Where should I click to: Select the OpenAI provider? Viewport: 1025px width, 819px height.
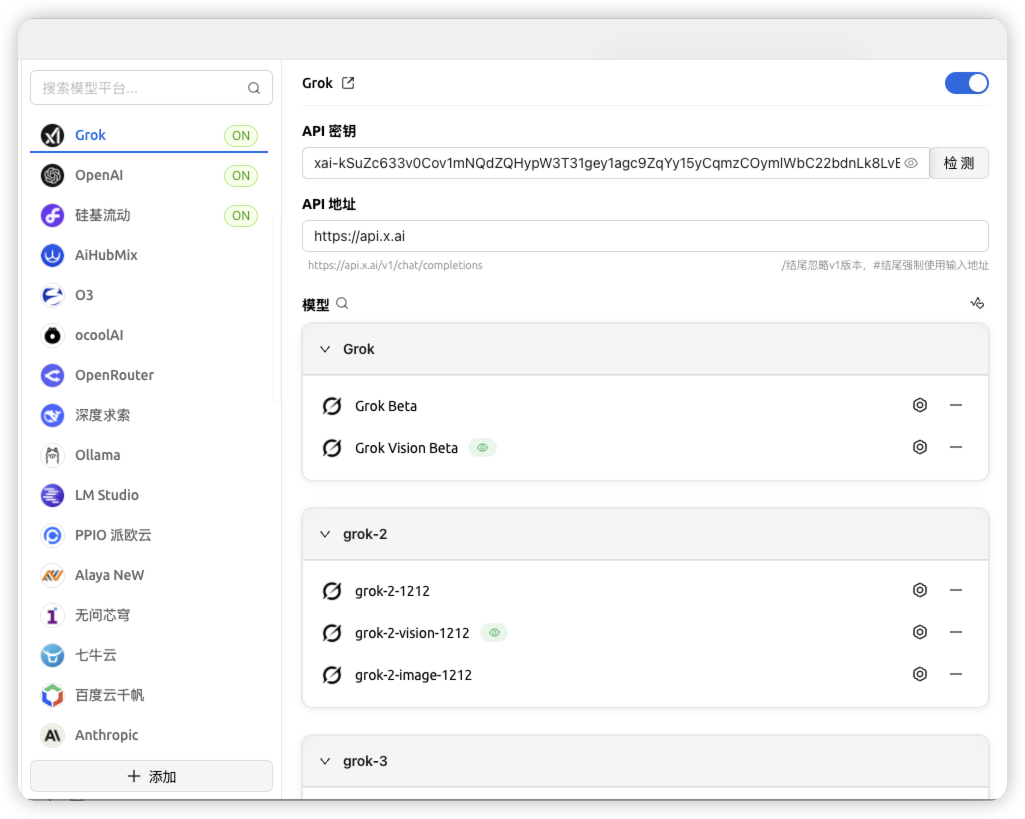149,175
